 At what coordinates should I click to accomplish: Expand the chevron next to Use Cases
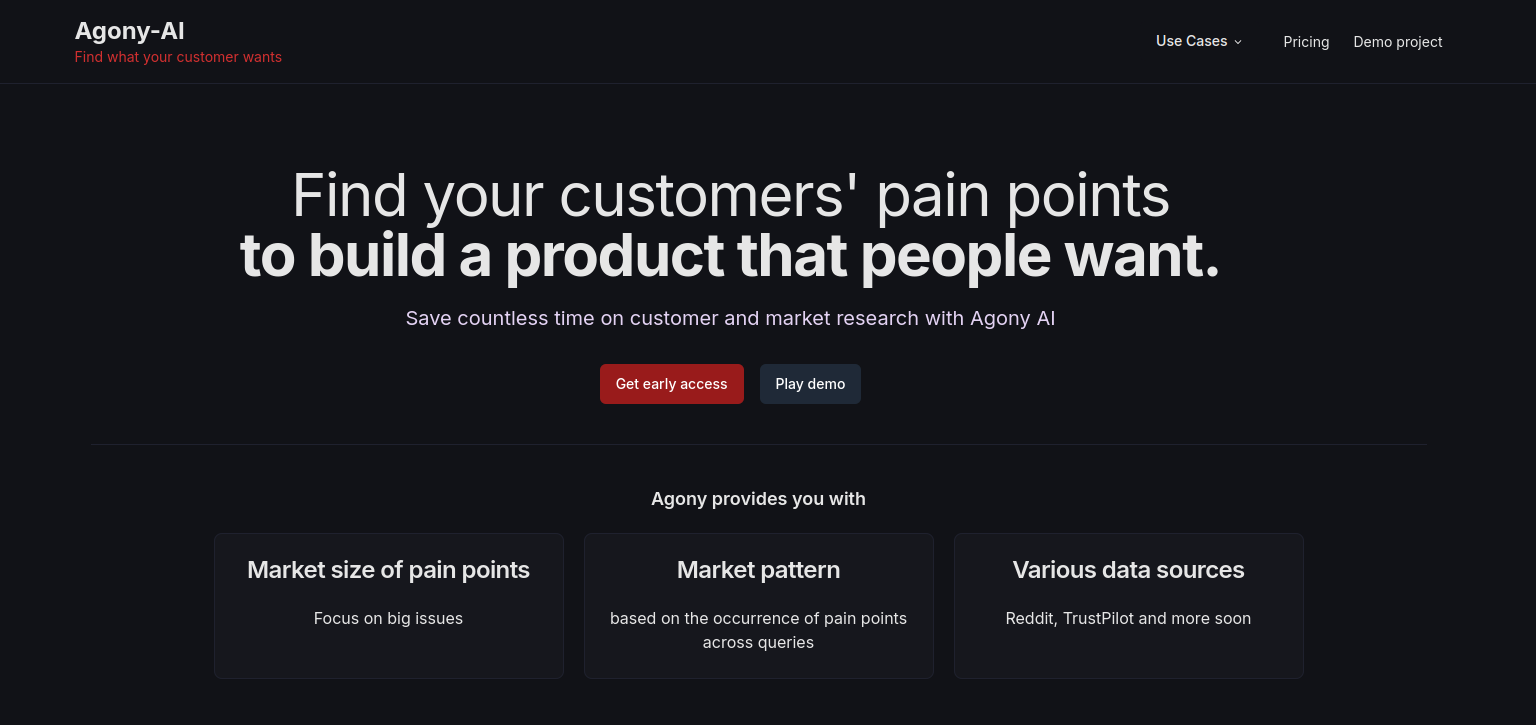coord(1238,42)
